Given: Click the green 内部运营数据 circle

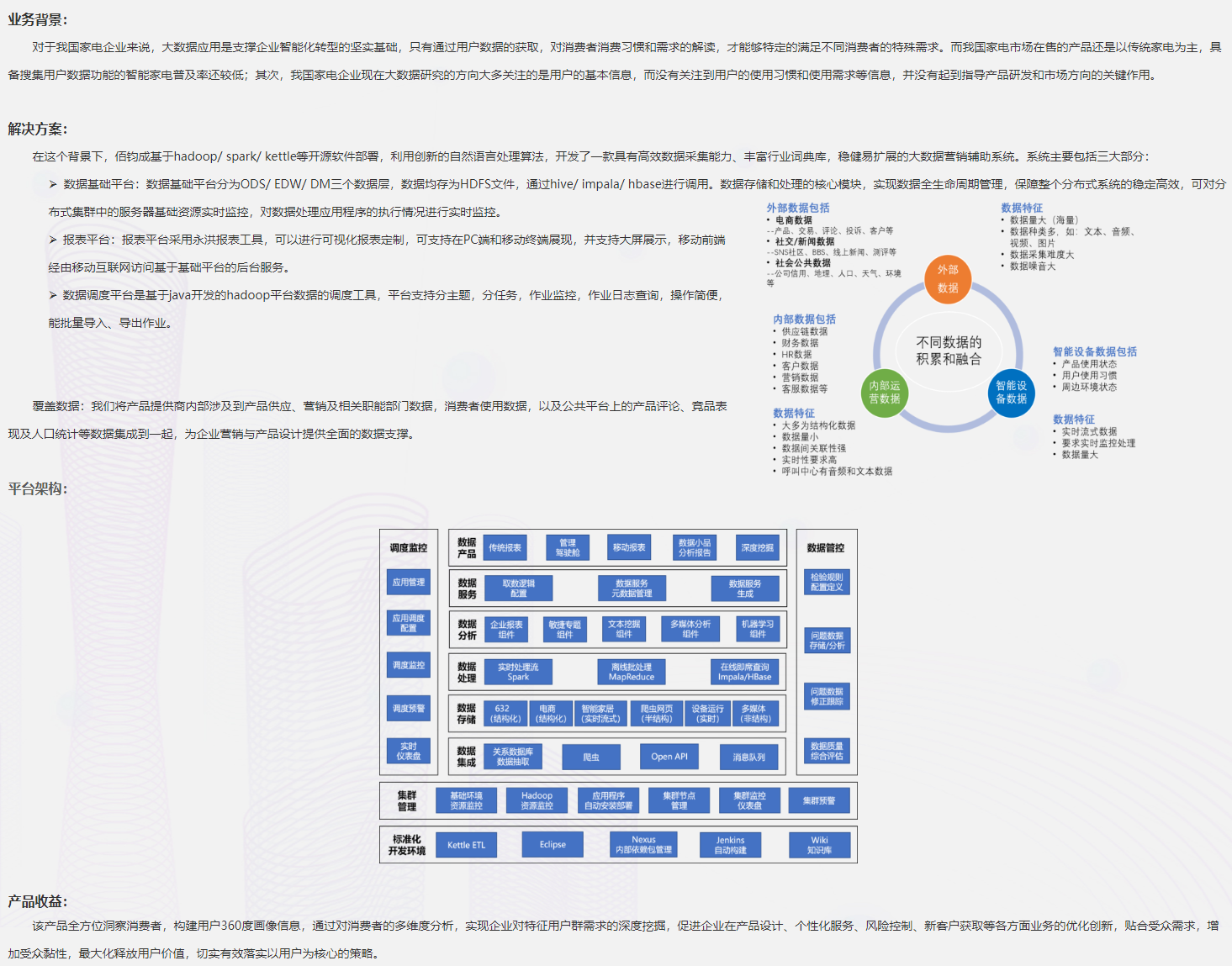Looking at the screenshot, I should tap(884, 393).
